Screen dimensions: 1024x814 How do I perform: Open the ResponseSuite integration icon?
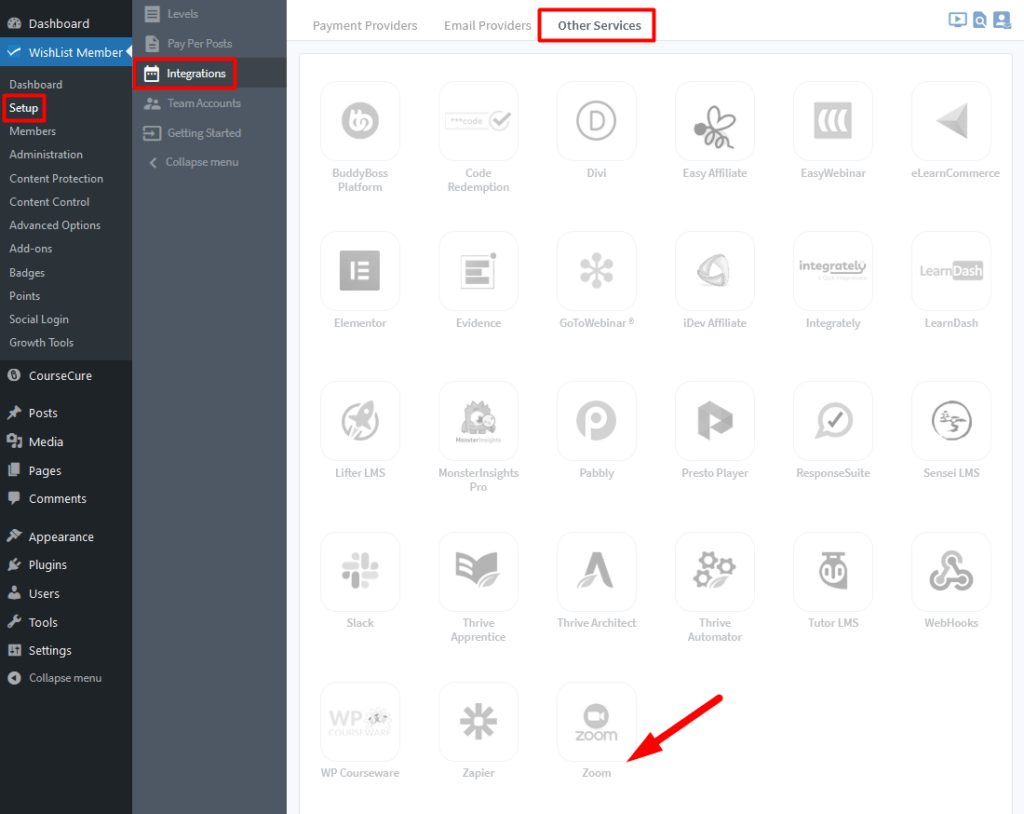pyautogui.click(x=833, y=421)
